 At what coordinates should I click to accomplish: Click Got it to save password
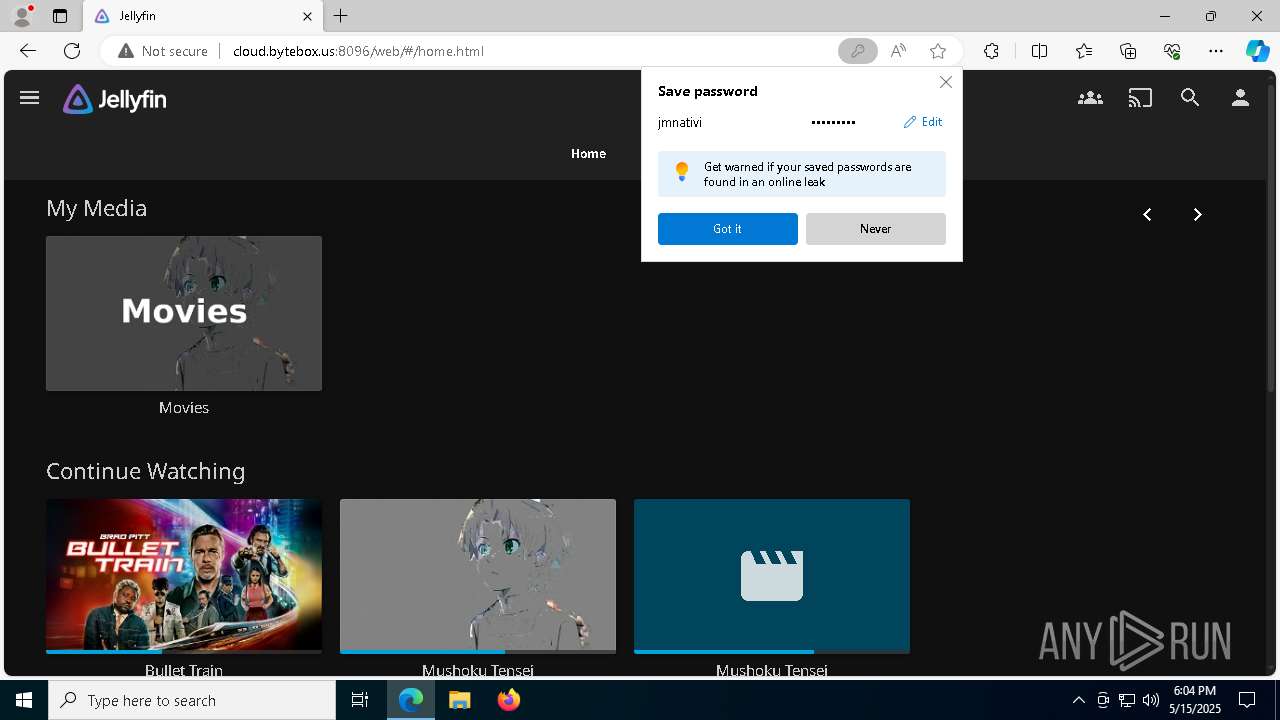[728, 229]
